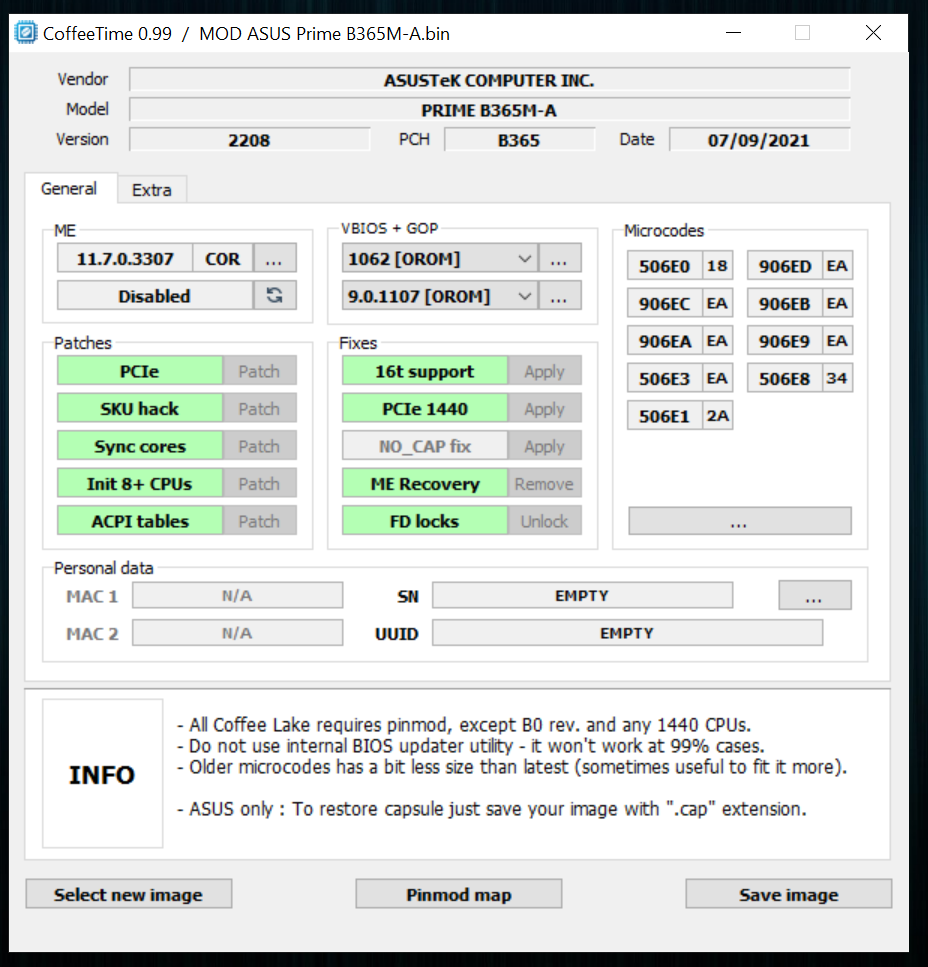
Task: Click the ACPI tables status label
Action: (x=140, y=521)
